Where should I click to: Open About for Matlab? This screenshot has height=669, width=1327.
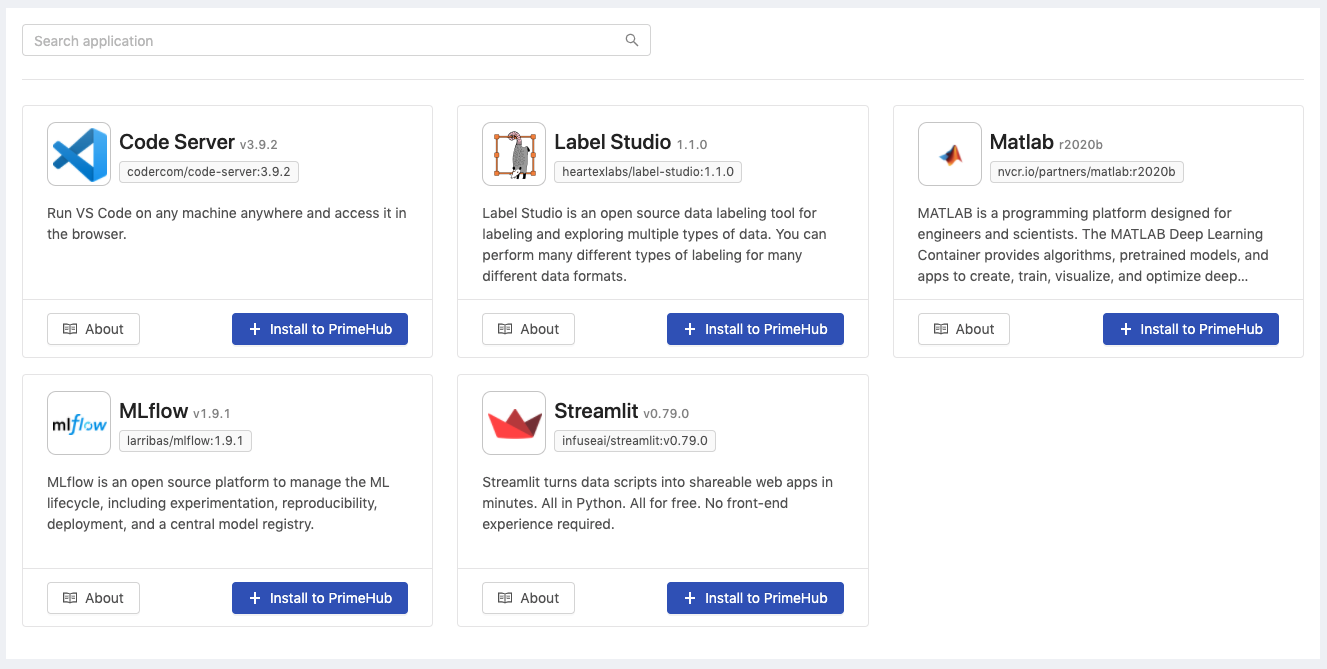coord(964,329)
